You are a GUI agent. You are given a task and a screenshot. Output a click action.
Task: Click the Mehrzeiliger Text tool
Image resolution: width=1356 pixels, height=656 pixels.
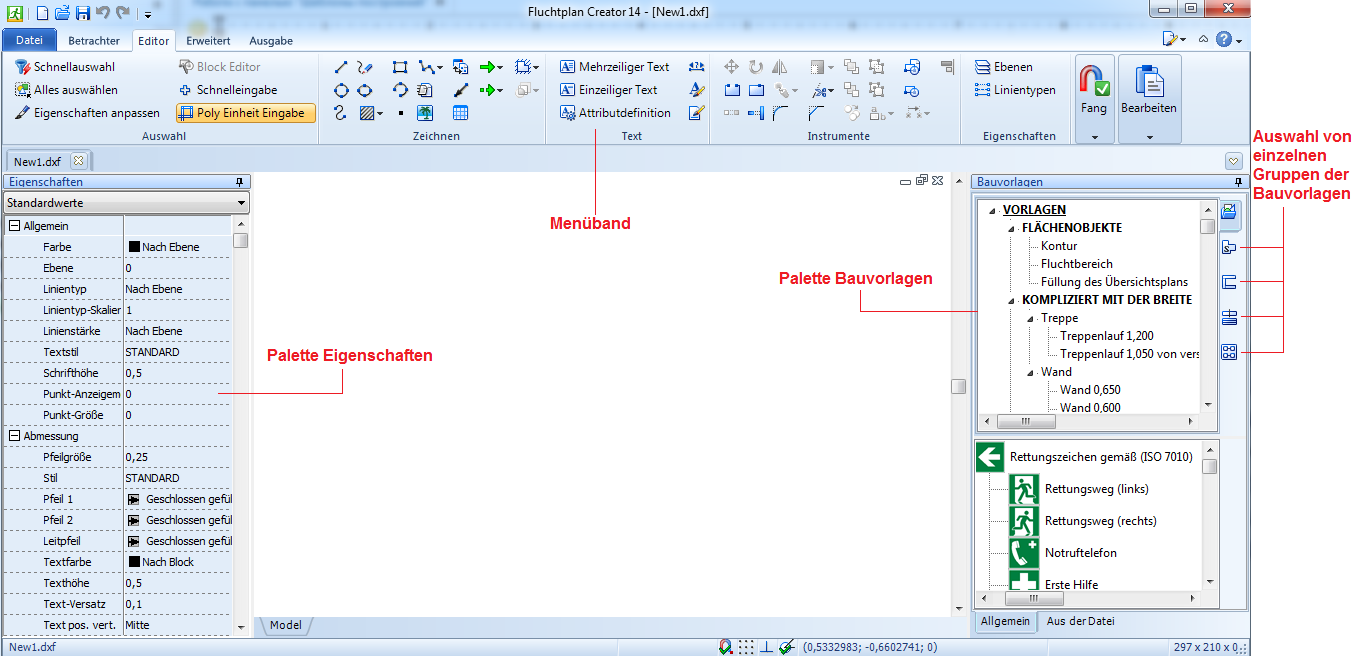[x=615, y=67]
